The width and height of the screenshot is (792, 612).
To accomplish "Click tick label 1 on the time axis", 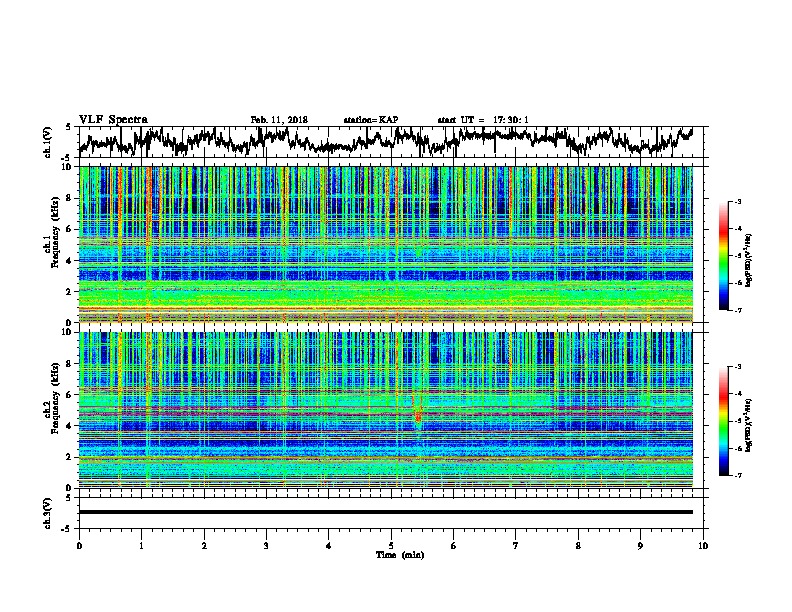I will pyautogui.click(x=141, y=546).
